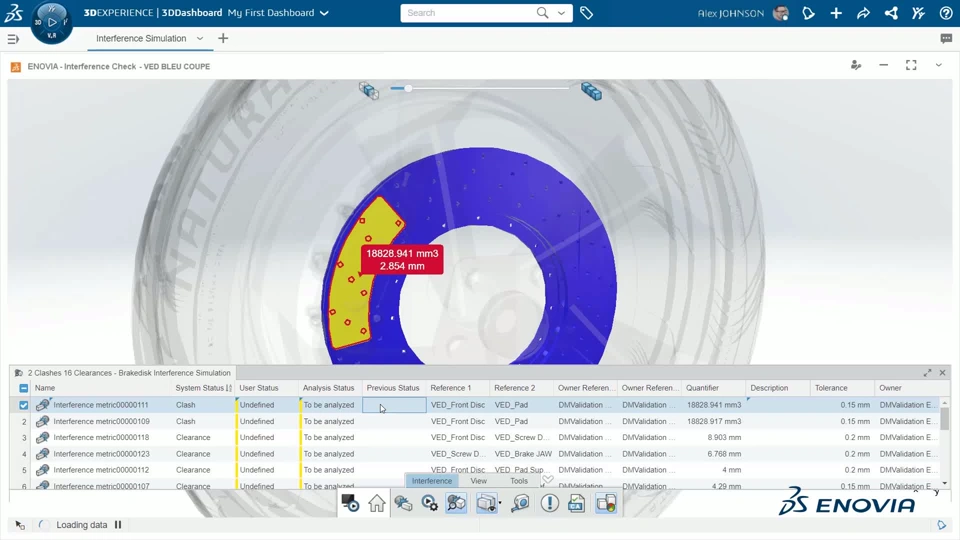Viewport: 960px width, 540px height.
Task: Open notifications bell
Action: (x=808, y=13)
